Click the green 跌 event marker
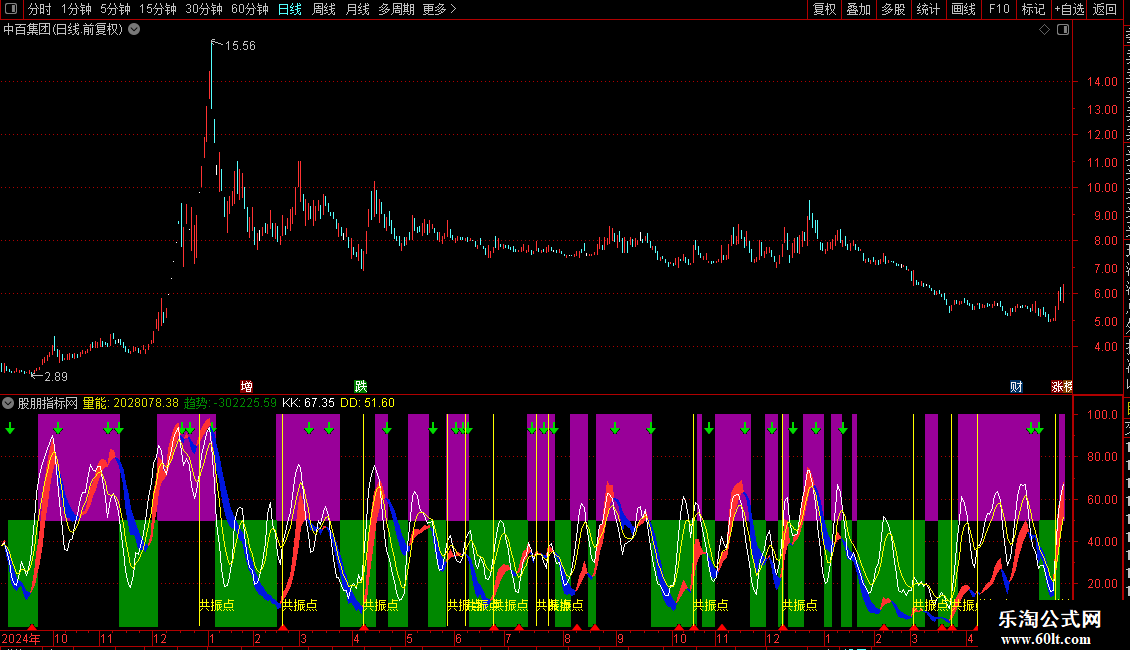This screenshot has height=650, width=1130. click(x=361, y=387)
